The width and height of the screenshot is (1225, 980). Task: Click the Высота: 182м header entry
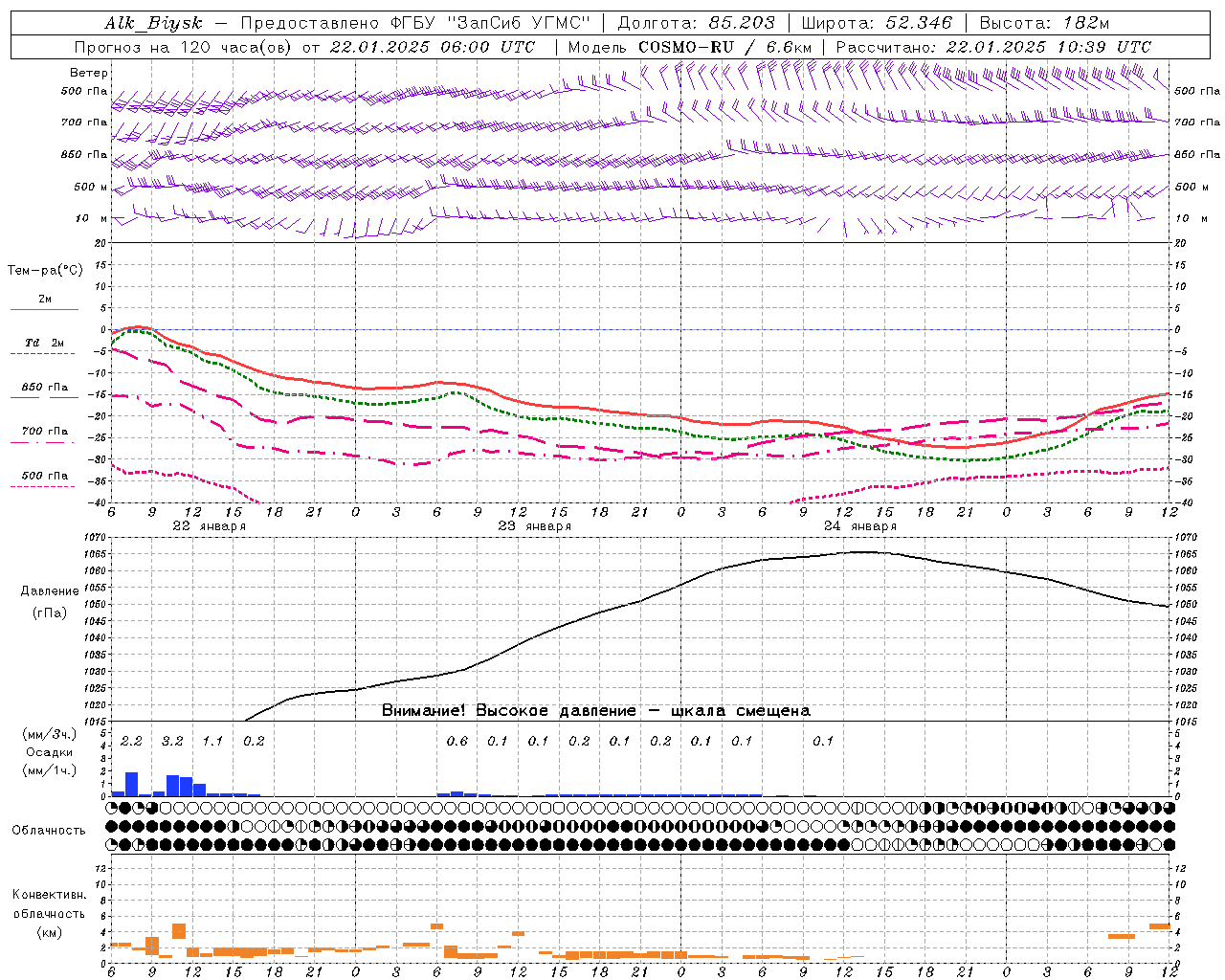point(1044,24)
